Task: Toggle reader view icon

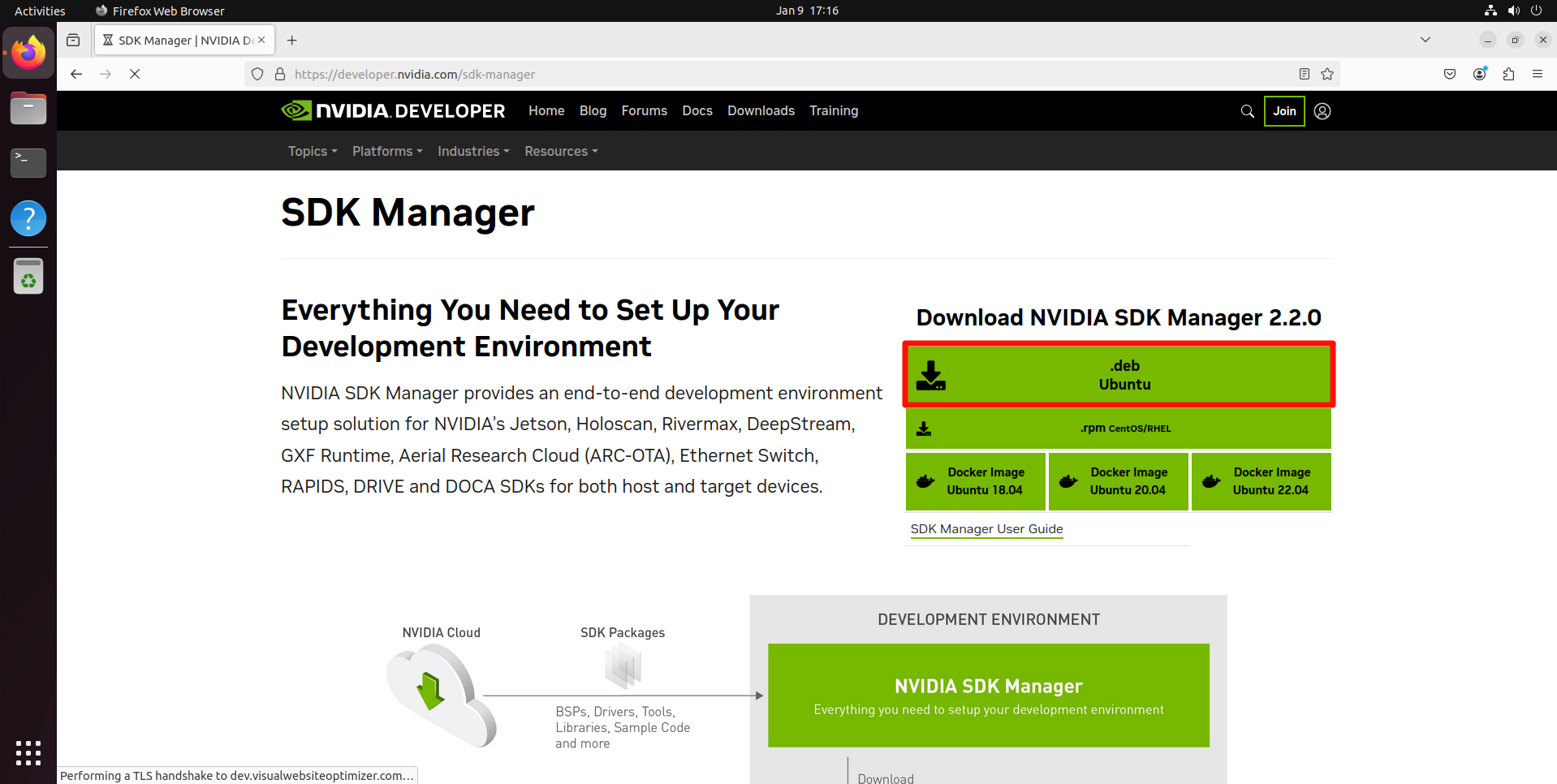Action: (1304, 74)
